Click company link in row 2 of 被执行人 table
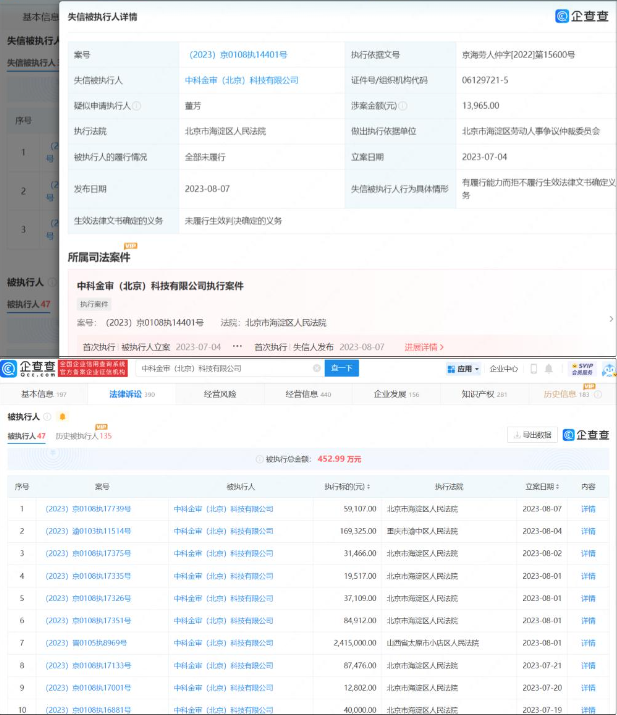Image resolution: width=617 pixels, height=715 pixels. pos(223,531)
